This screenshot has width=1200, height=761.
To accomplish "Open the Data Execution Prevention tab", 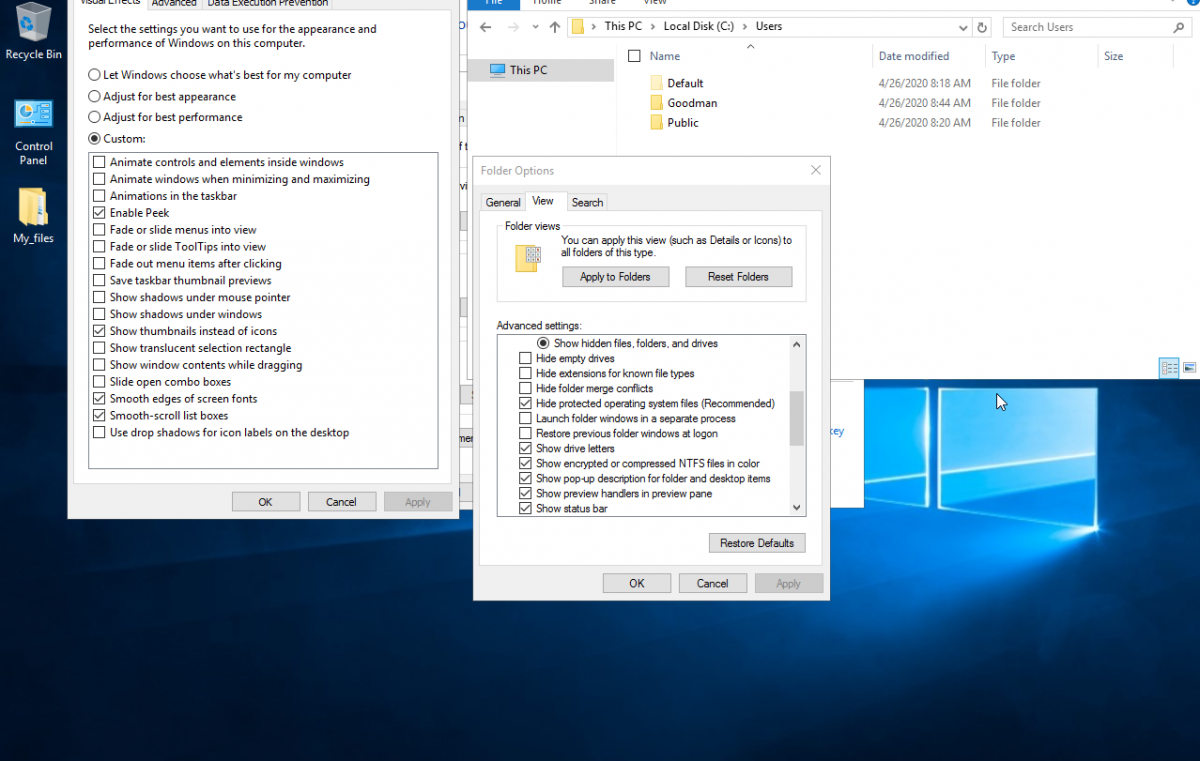I will 267,4.
